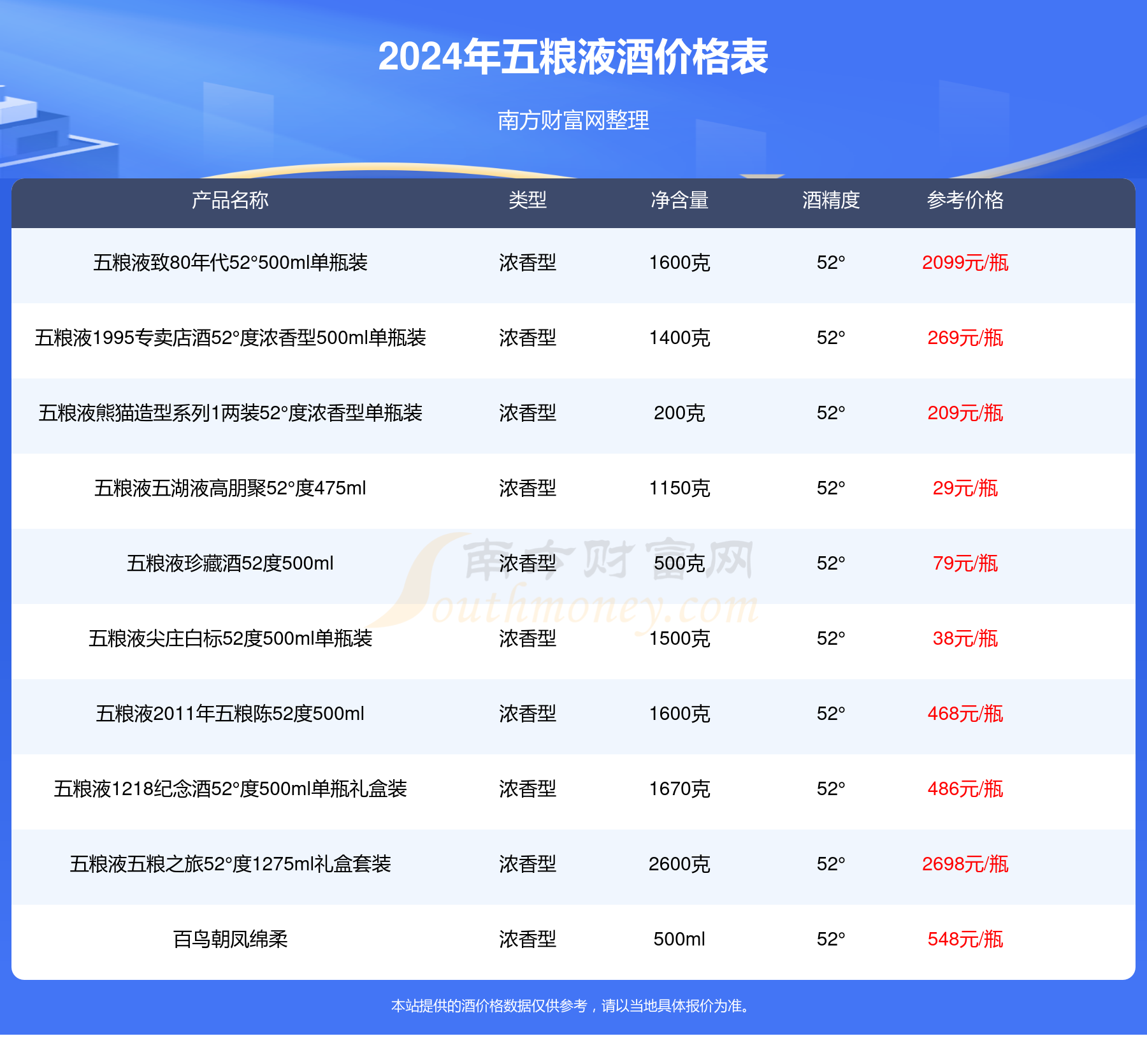Click '浓香型' in the 1218纪念酒 row
This screenshot has height=1064, width=1147.
(528, 789)
